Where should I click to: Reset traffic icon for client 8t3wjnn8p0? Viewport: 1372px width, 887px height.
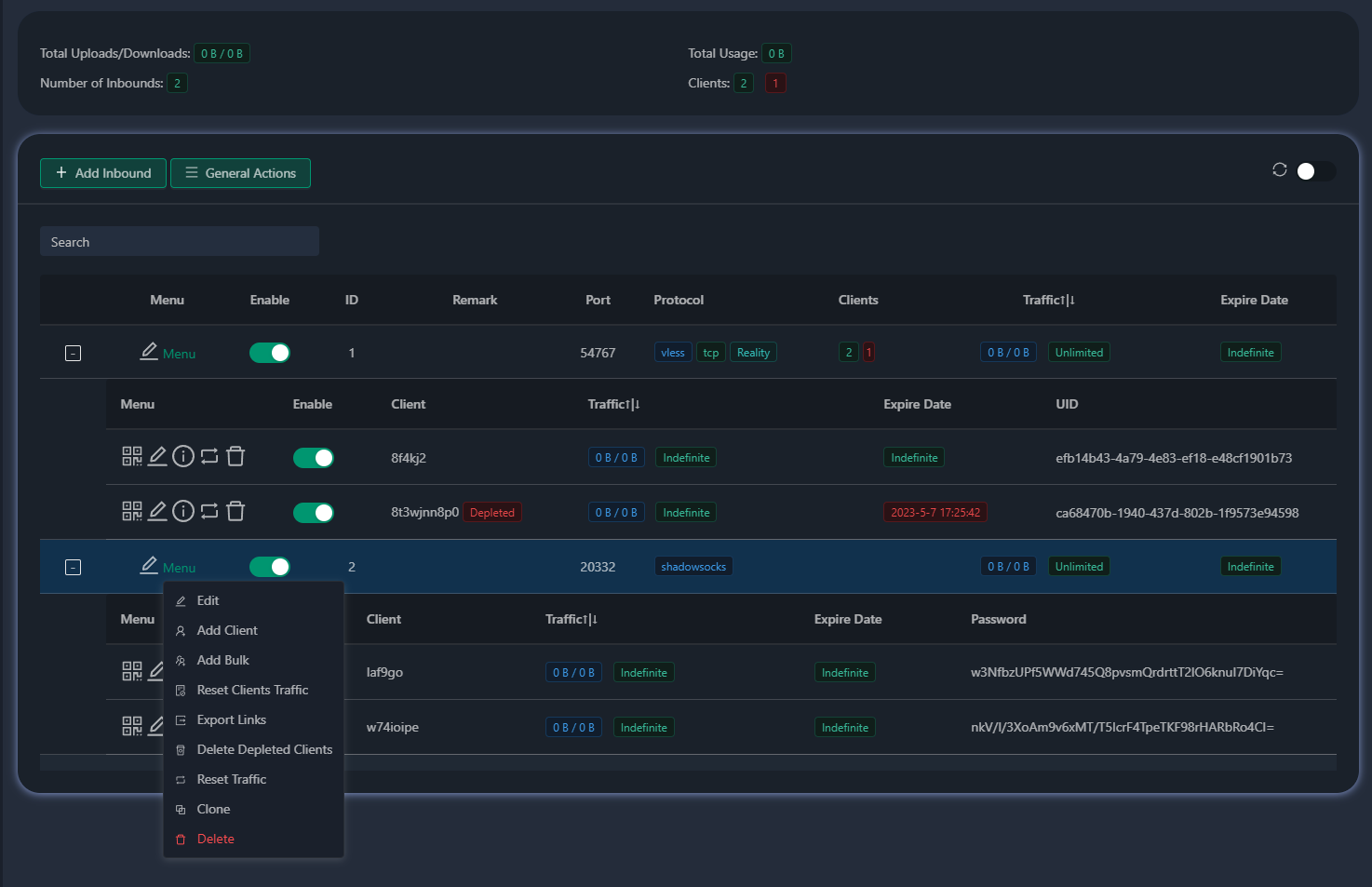(x=209, y=511)
